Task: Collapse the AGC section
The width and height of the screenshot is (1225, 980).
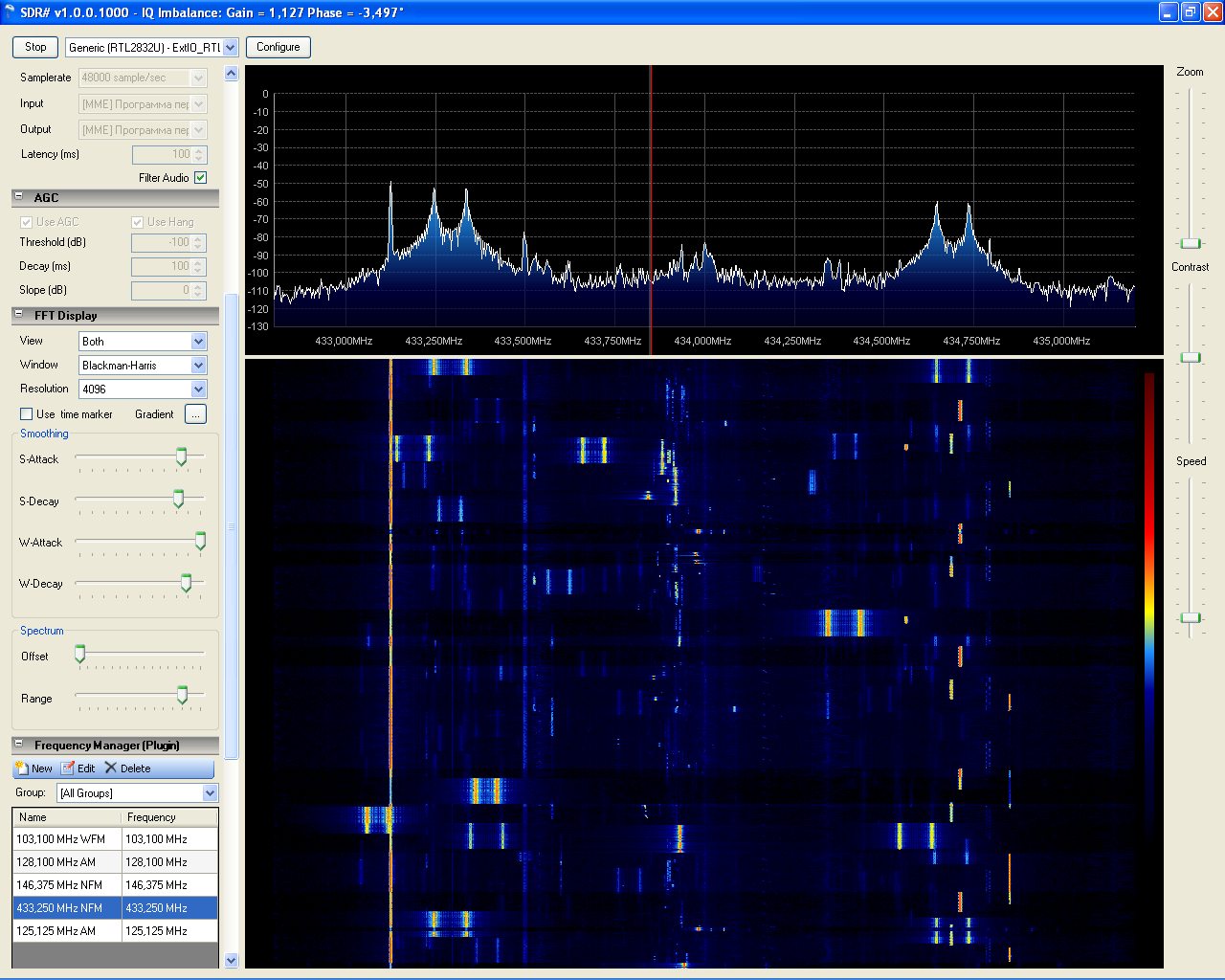Action: [19, 197]
